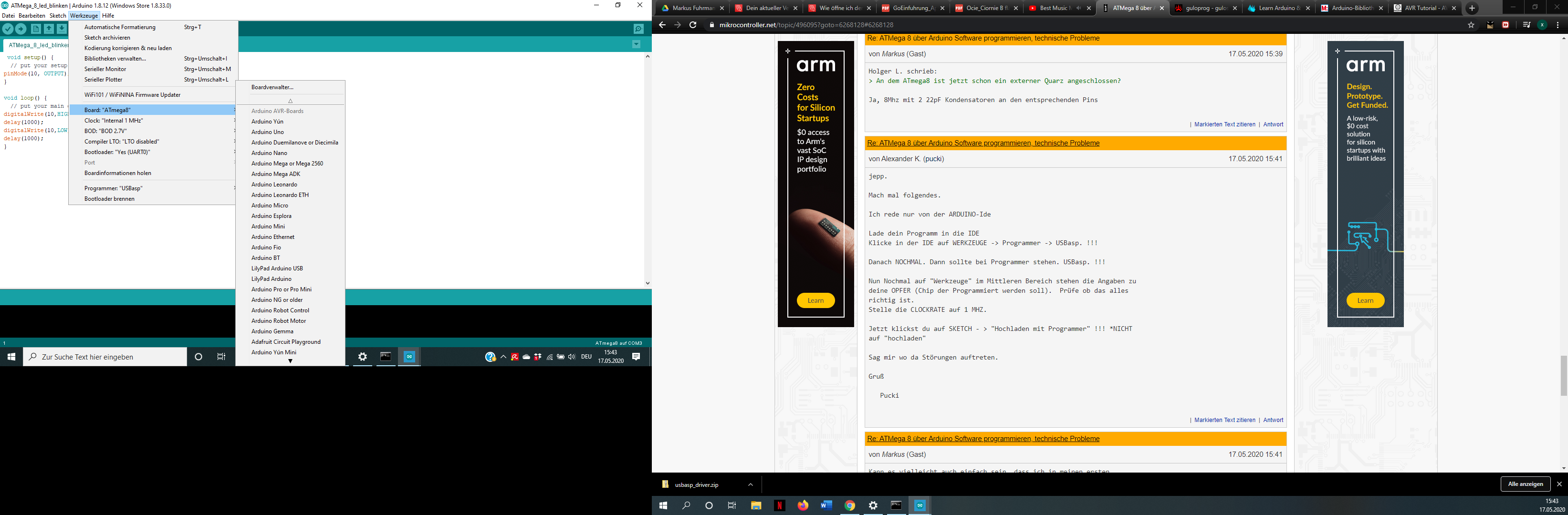Viewport: 1568px width, 515px height.
Task: Choose Arduino Leonardo ETH board
Action: pos(290,195)
